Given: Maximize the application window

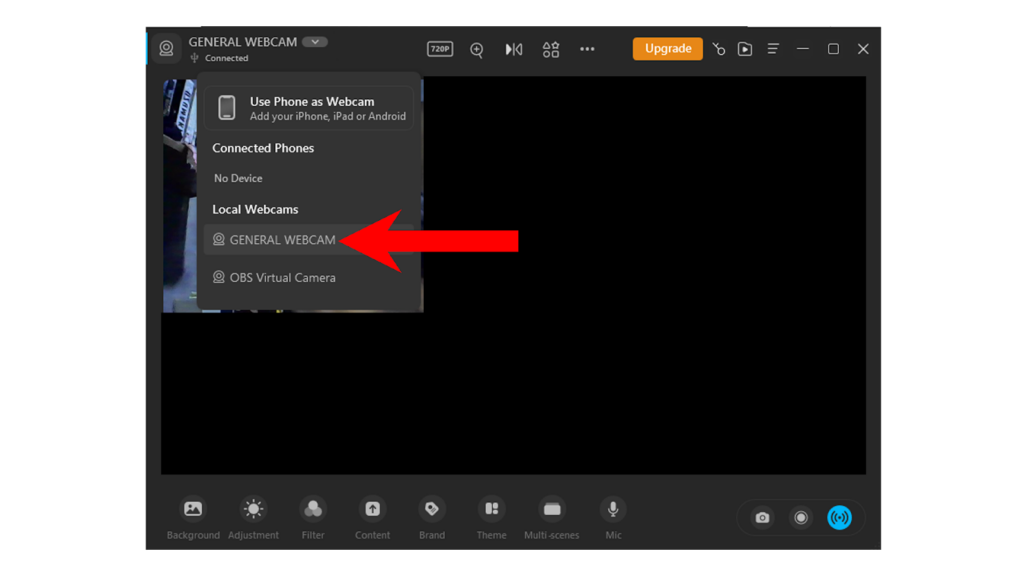Looking at the screenshot, I should 833,49.
